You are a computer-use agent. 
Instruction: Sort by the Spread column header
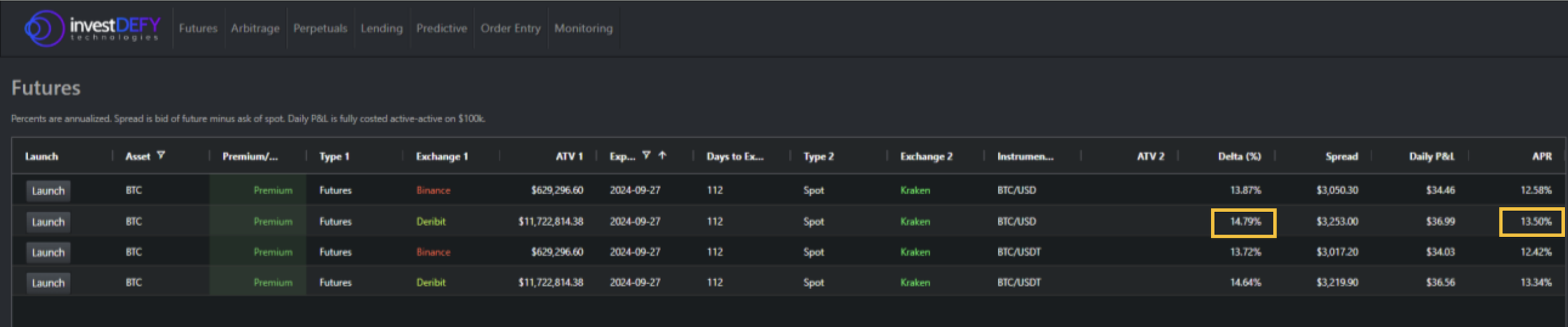tap(1342, 156)
